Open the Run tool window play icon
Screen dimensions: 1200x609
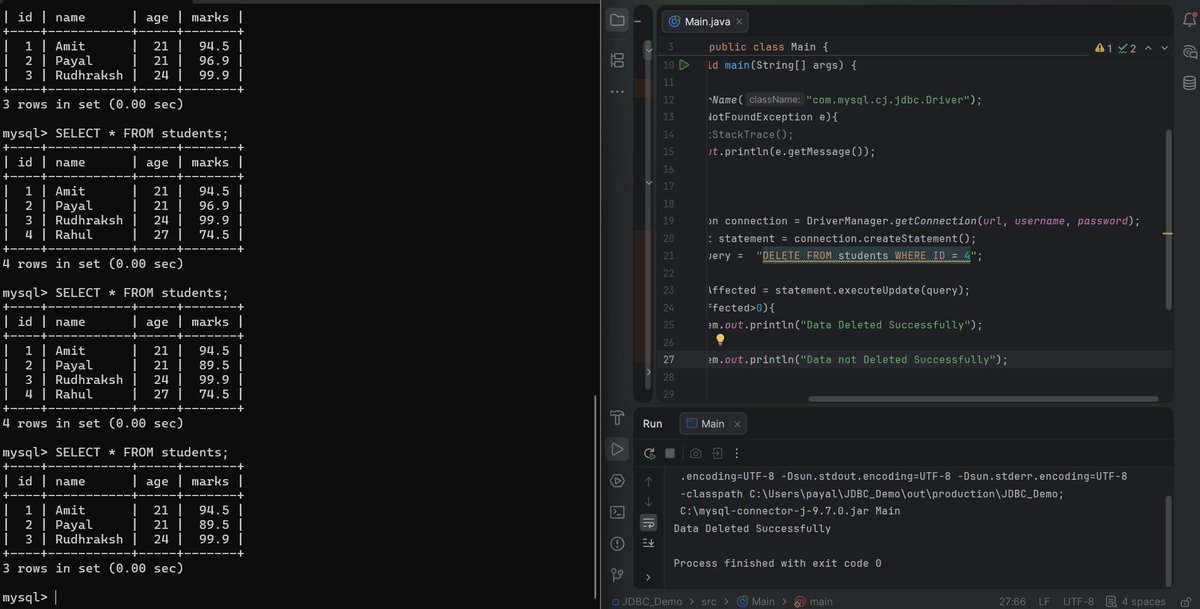point(617,449)
